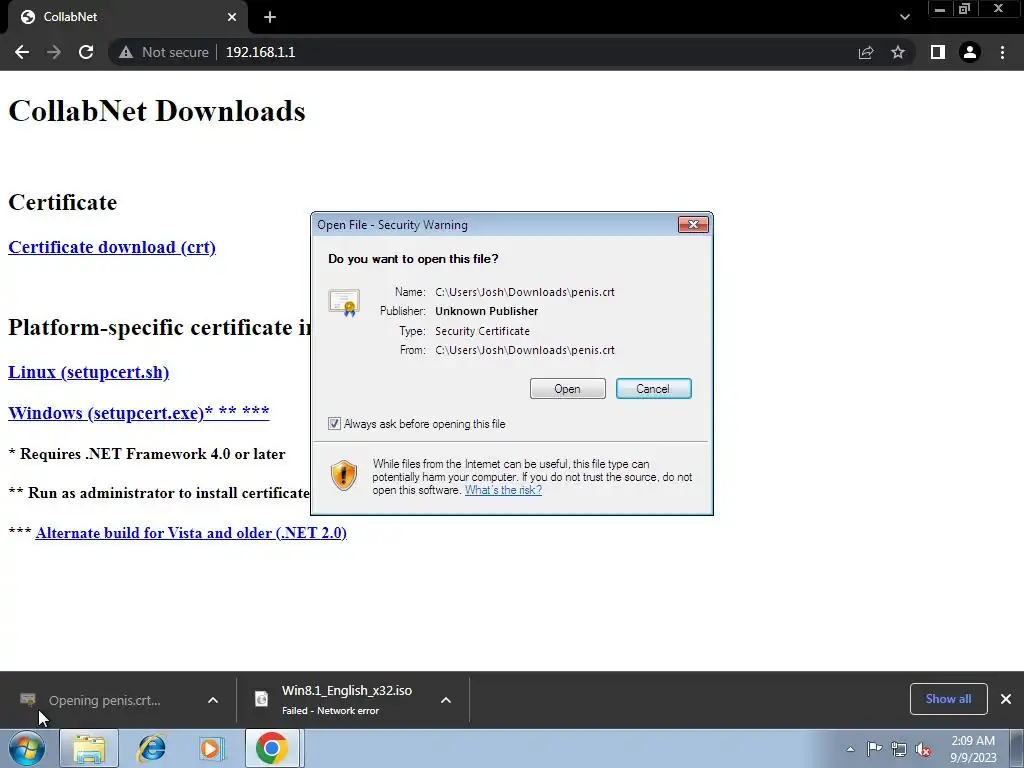Image resolution: width=1024 pixels, height=768 pixels.
Task: Open Action Center flag icon
Action: (x=874, y=749)
